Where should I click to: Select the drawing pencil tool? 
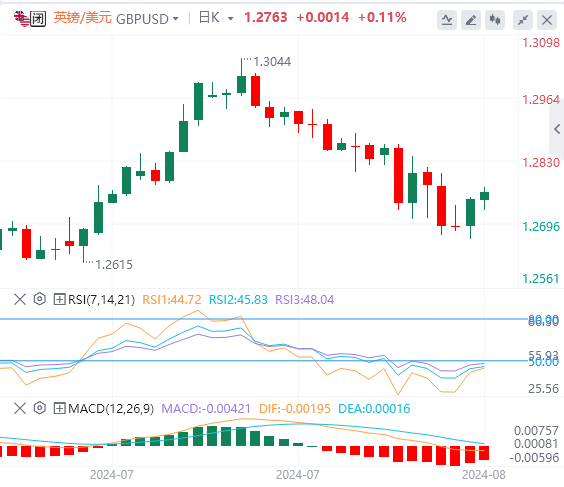tap(471, 20)
